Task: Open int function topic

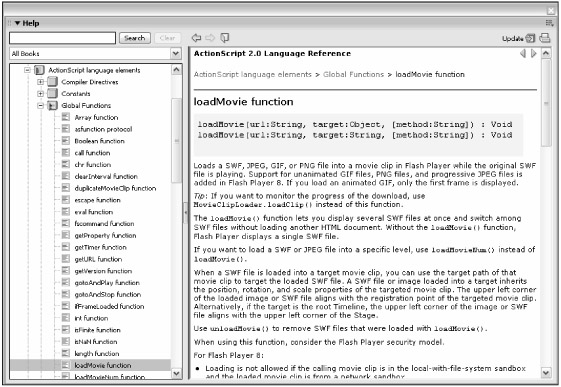Action: click(91, 318)
